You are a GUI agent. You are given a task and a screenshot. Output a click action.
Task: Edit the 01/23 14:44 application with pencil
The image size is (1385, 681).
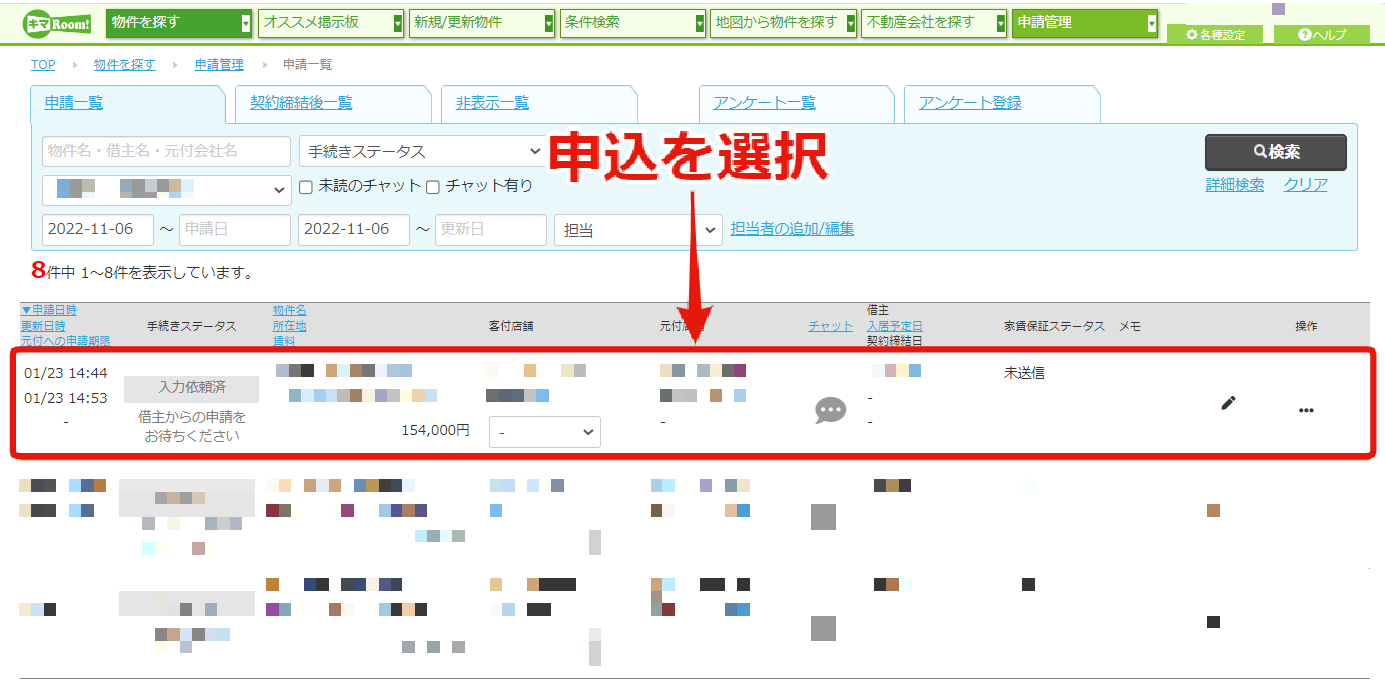pyautogui.click(x=1228, y=403)
